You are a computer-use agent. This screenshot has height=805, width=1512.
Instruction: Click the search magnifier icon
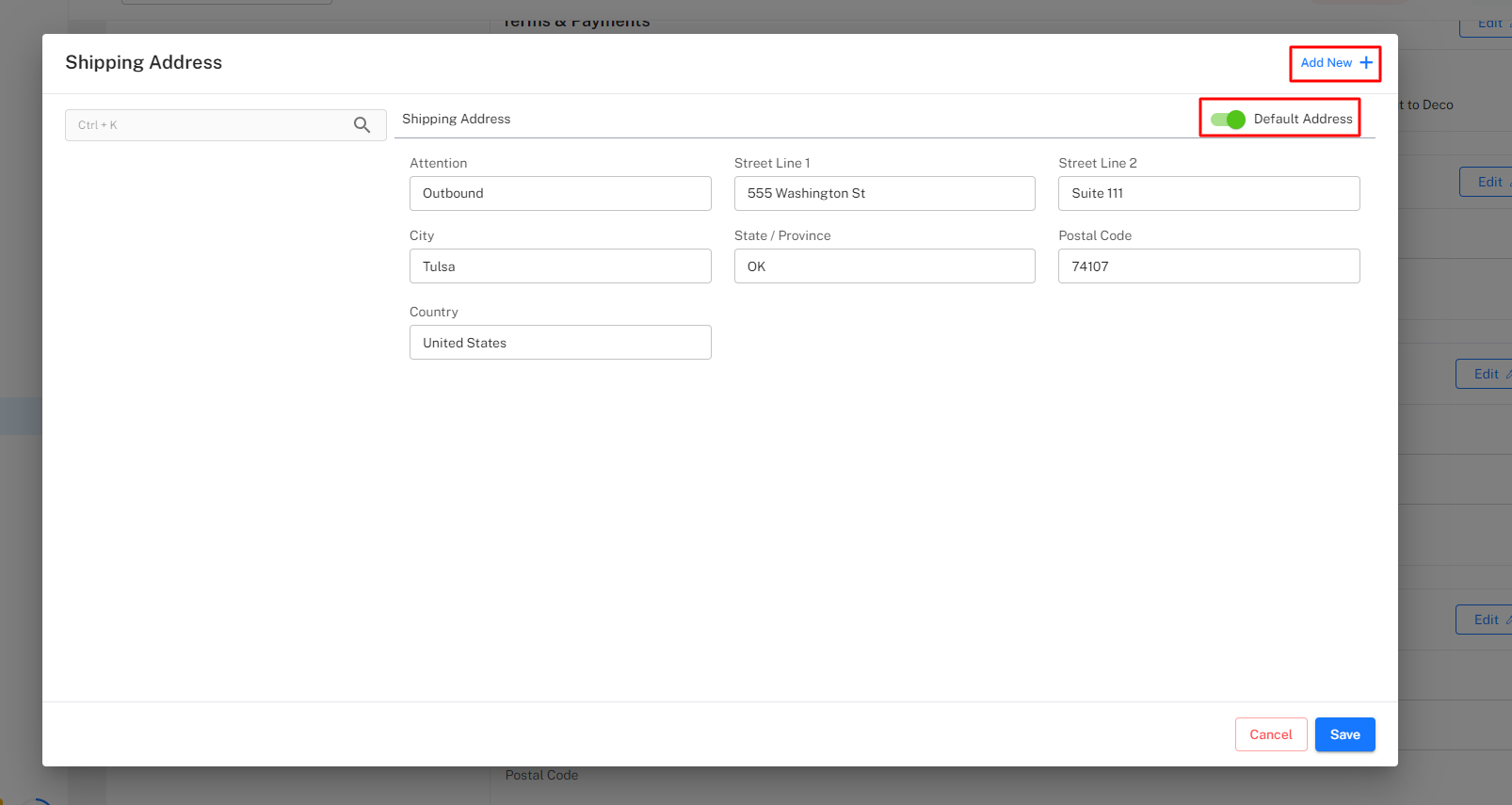point(362,124)
